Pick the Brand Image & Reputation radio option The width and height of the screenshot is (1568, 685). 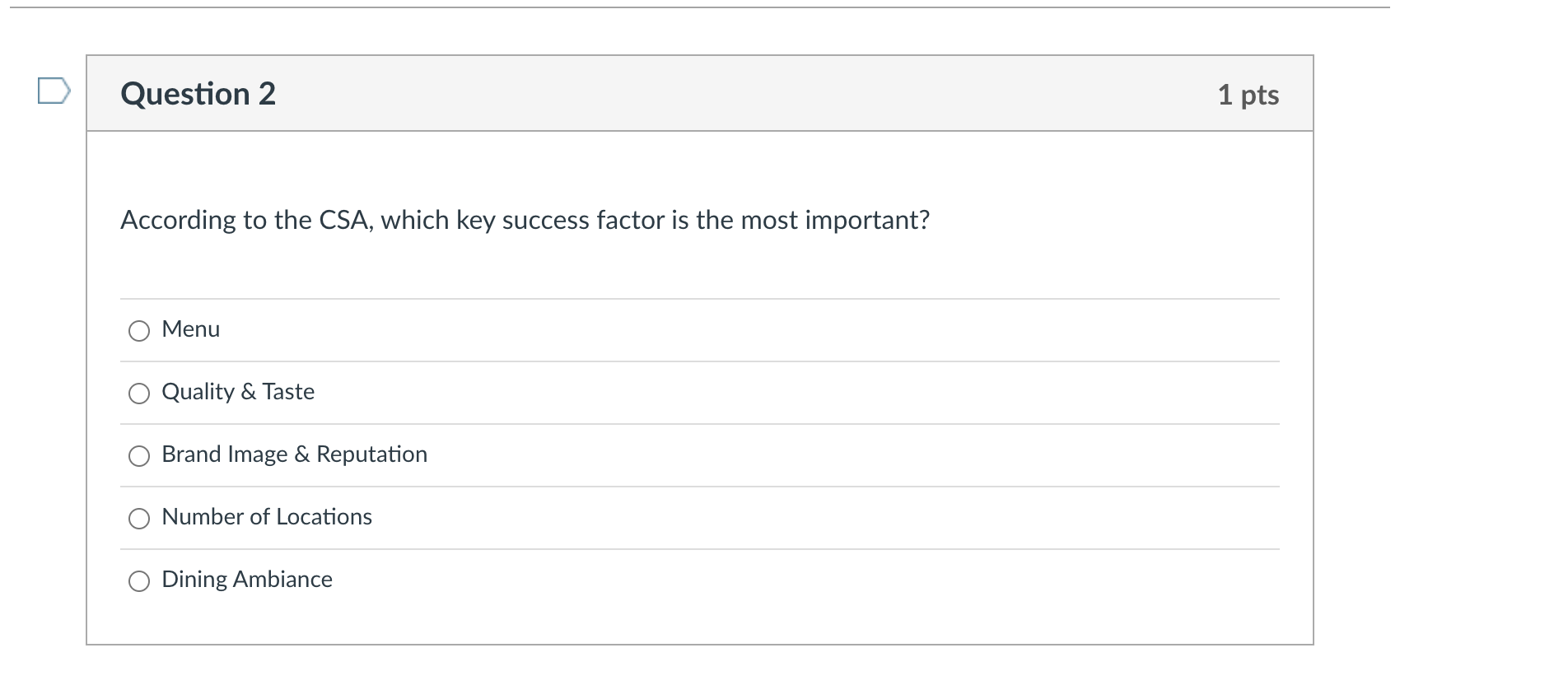[139, 456]
